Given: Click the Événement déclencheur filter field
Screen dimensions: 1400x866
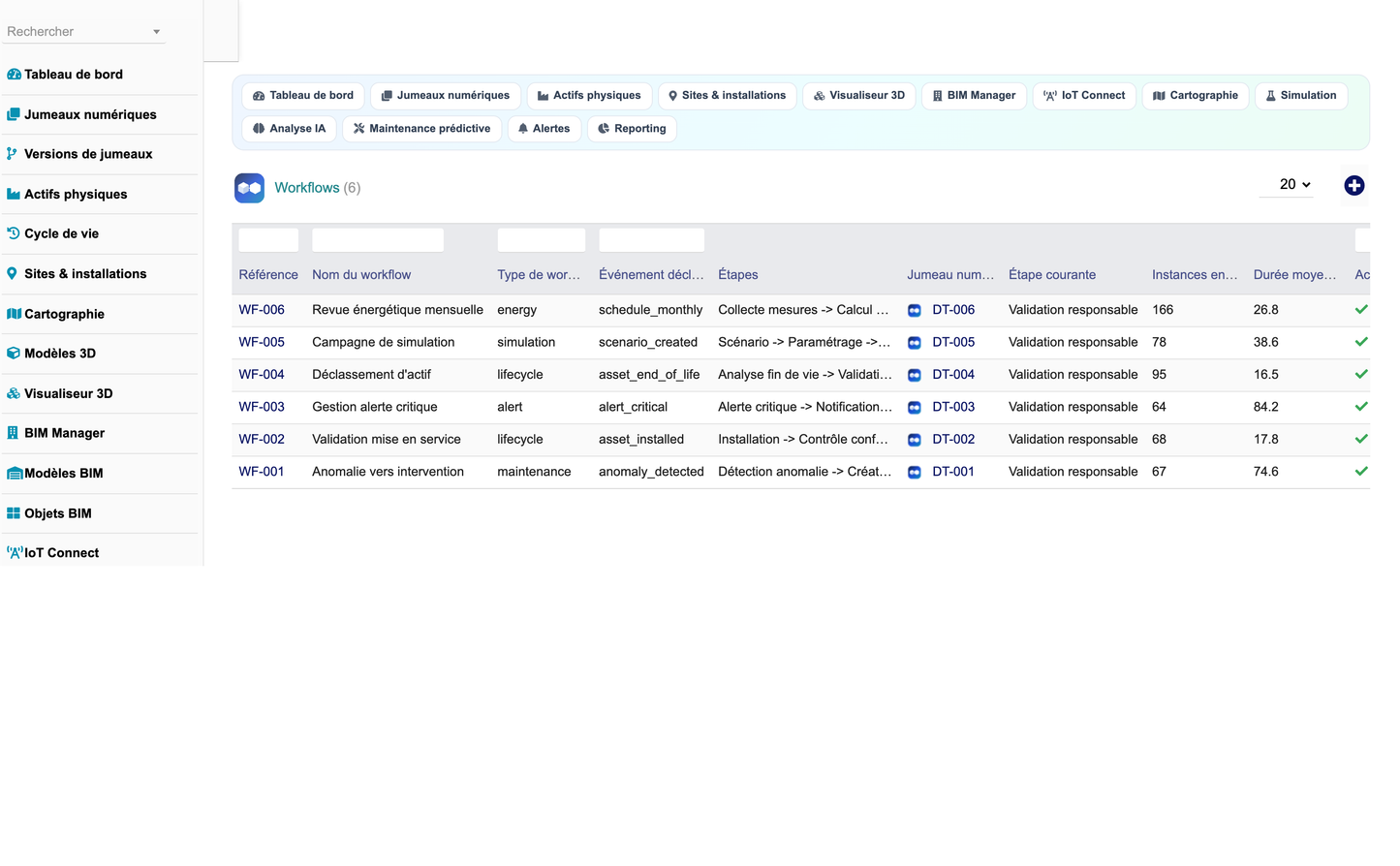Looking at the screenshot, I should coord(651,240).
